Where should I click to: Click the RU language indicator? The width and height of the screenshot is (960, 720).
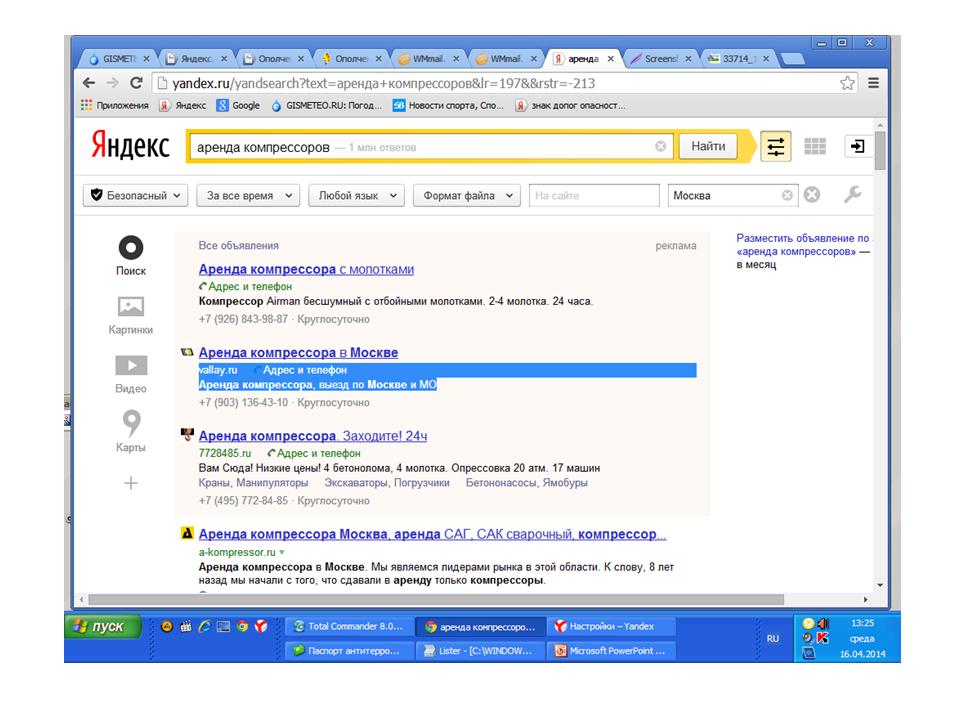tap(773, 639)
